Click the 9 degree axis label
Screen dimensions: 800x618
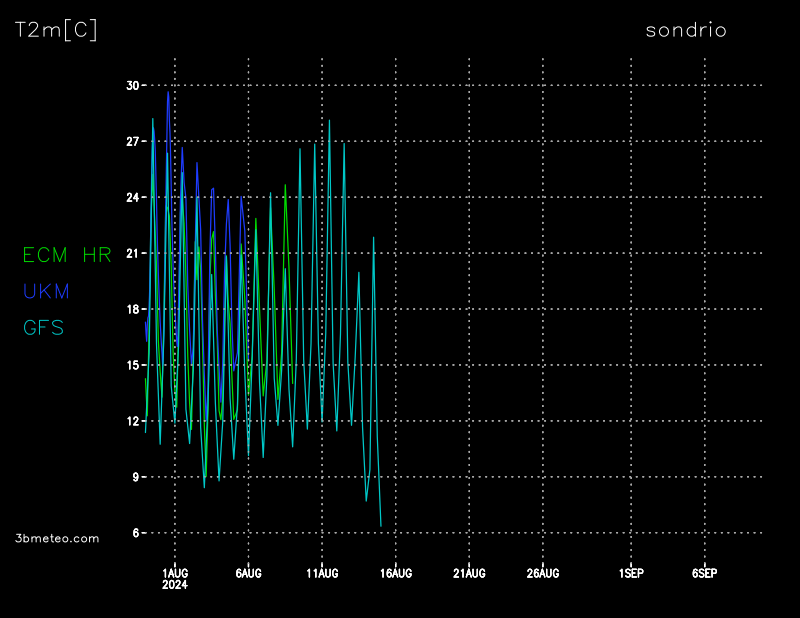[135, 478]
